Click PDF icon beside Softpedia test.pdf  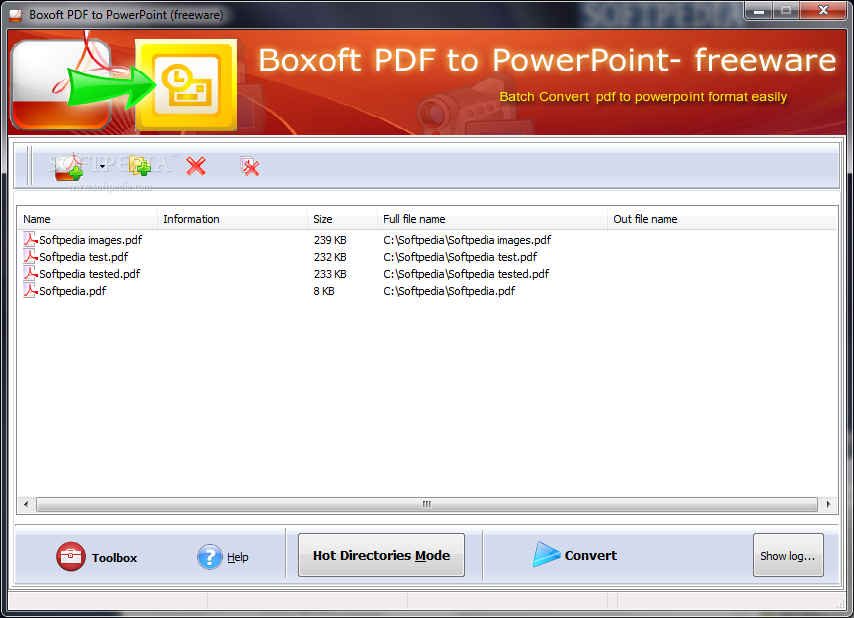[x=30, y=256]
